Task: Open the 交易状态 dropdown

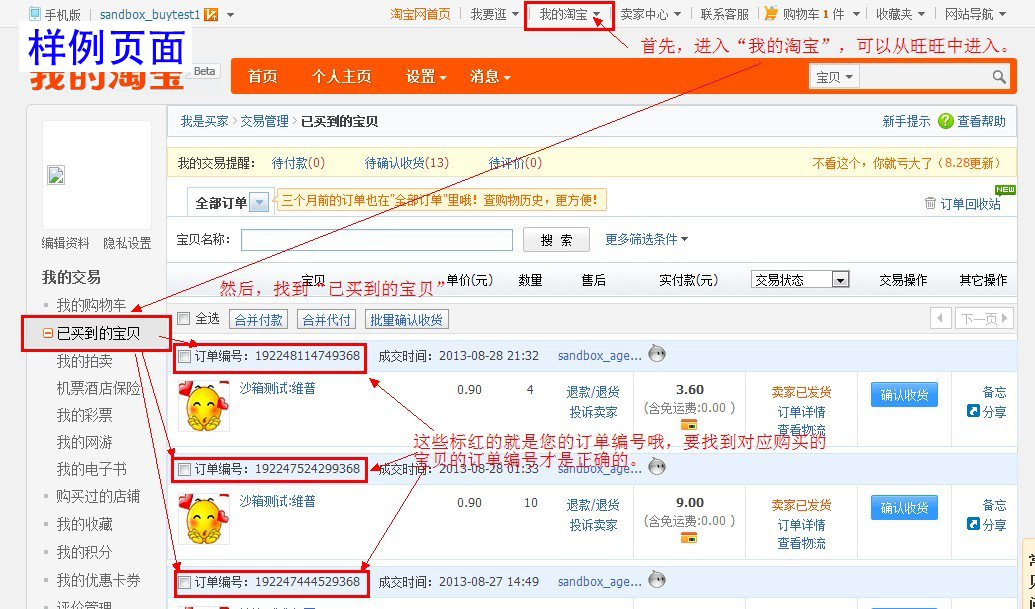Action: pos(798,280)
